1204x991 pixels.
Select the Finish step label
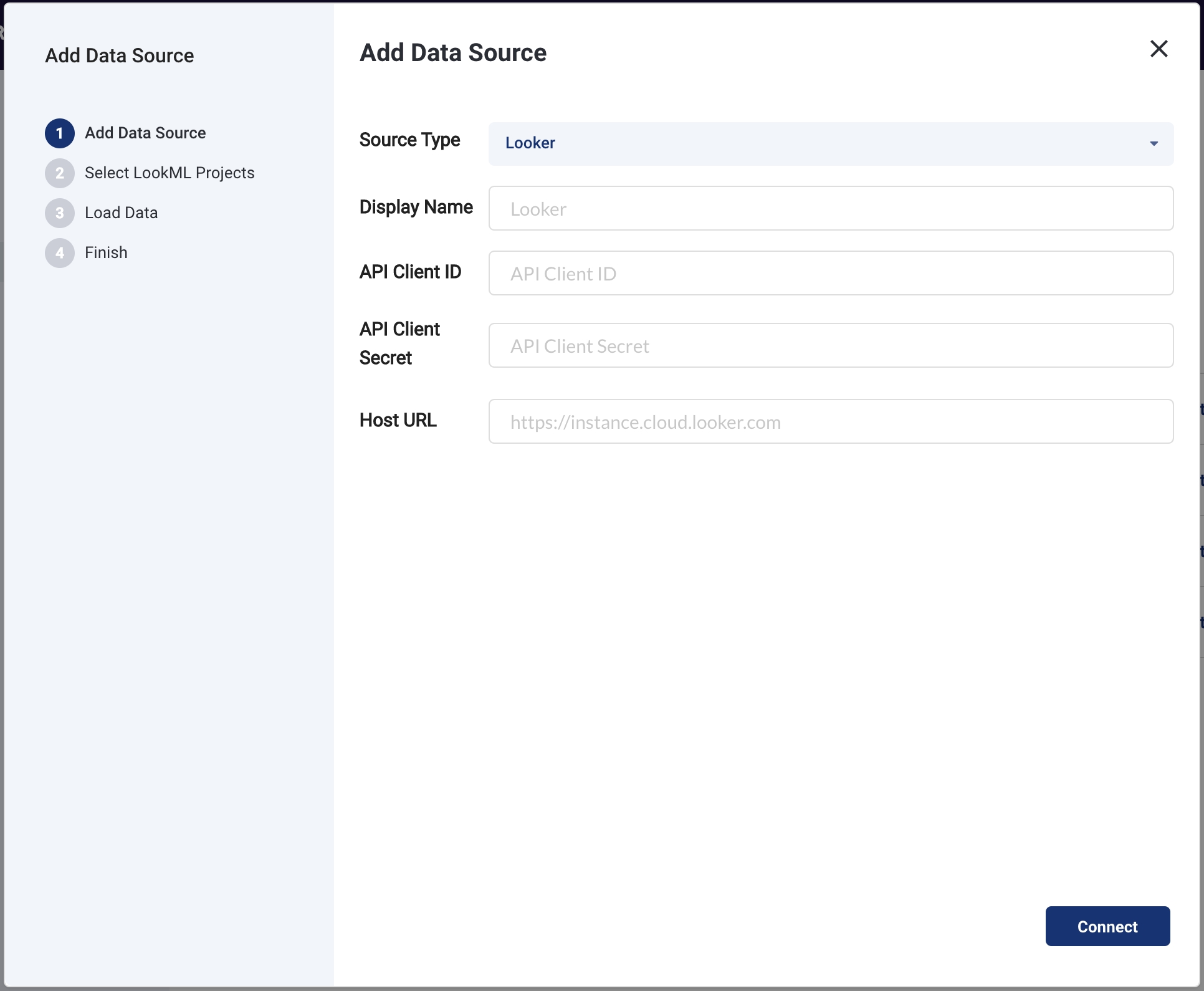[106, 253]
